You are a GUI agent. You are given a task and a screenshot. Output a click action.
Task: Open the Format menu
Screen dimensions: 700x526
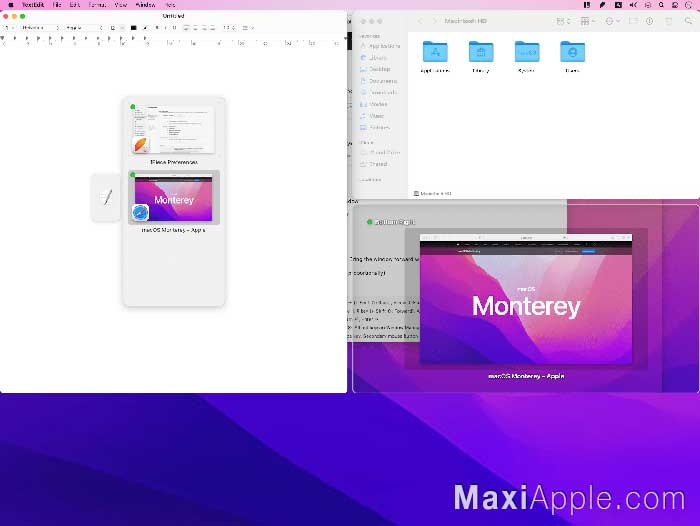point(97,5)
